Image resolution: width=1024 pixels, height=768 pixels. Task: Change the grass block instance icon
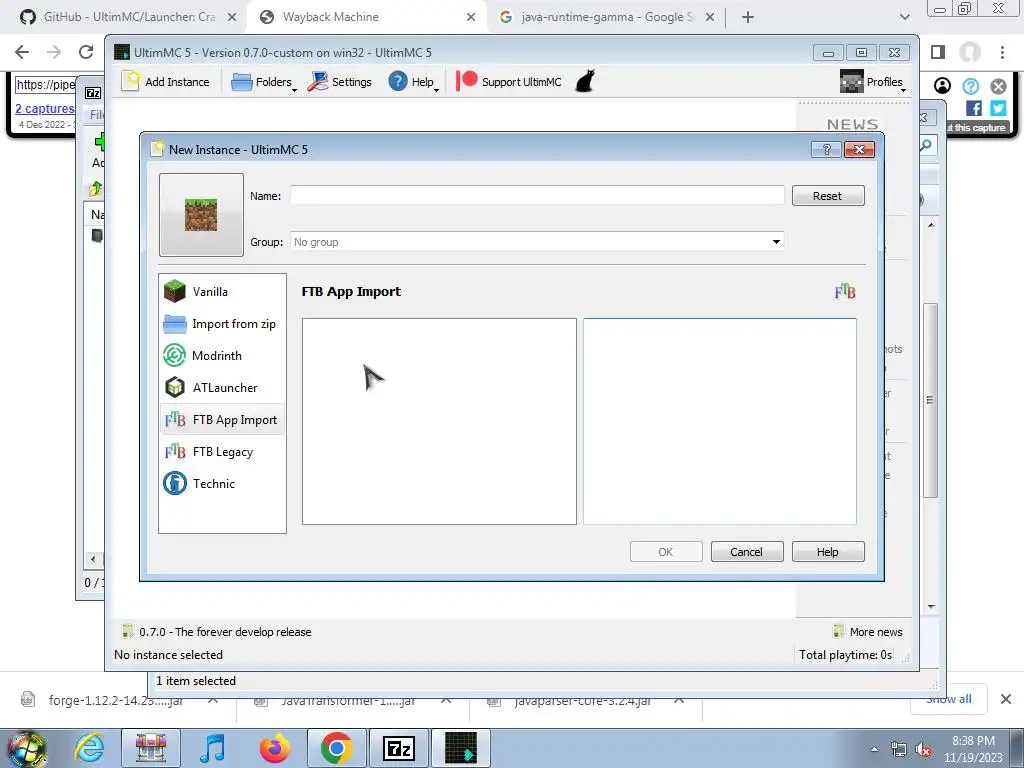(201, 215)
